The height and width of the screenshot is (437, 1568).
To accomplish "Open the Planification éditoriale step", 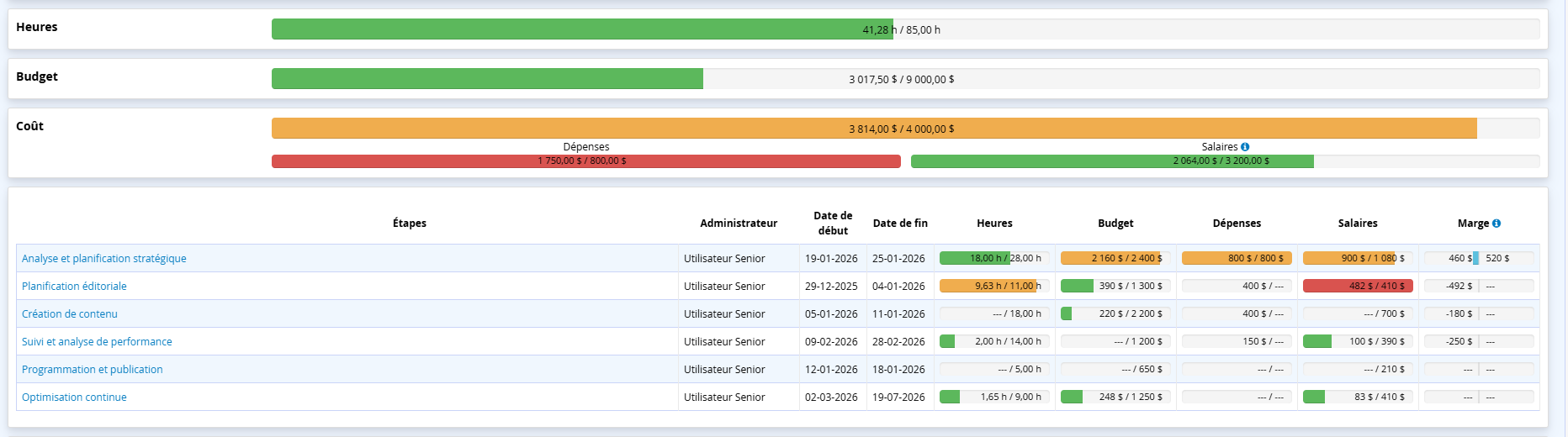I will [74, 287].
